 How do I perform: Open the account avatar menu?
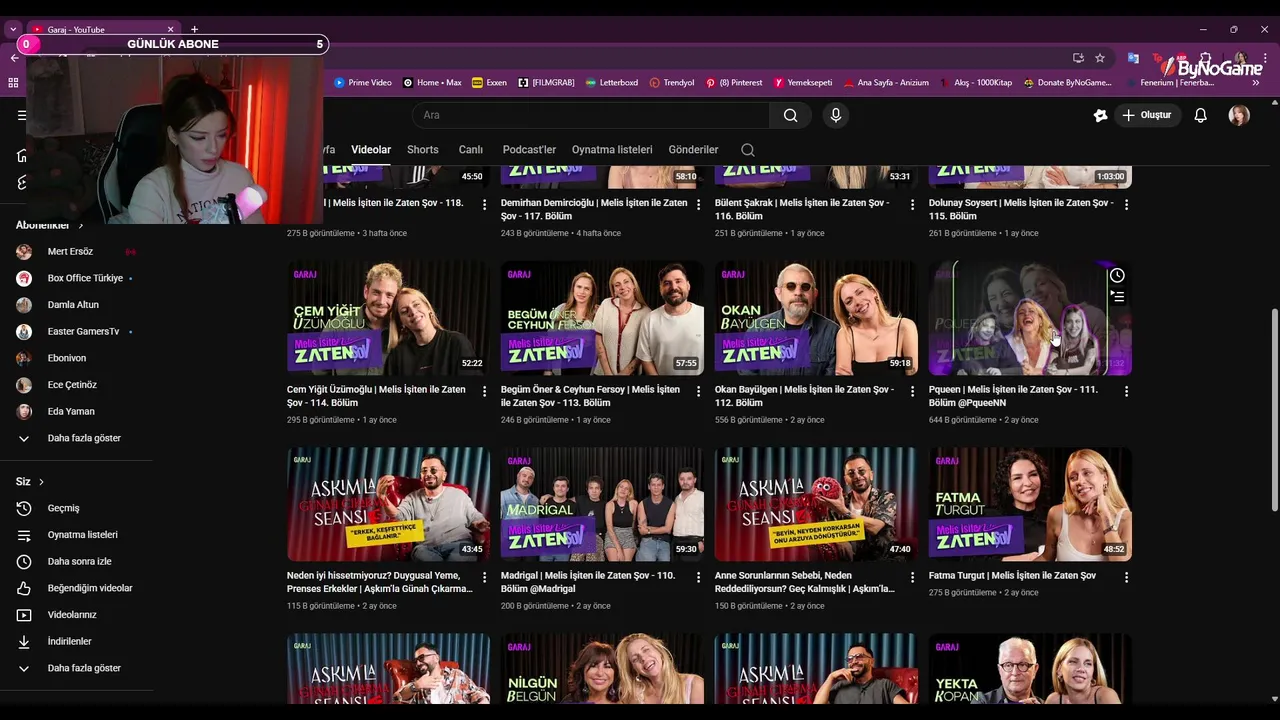1239,115
